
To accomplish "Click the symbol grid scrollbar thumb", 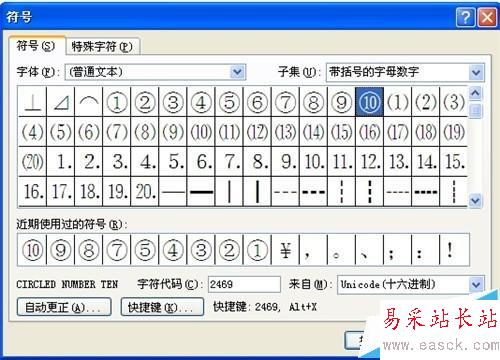I will pyautogui.click(x=475, y=111).
